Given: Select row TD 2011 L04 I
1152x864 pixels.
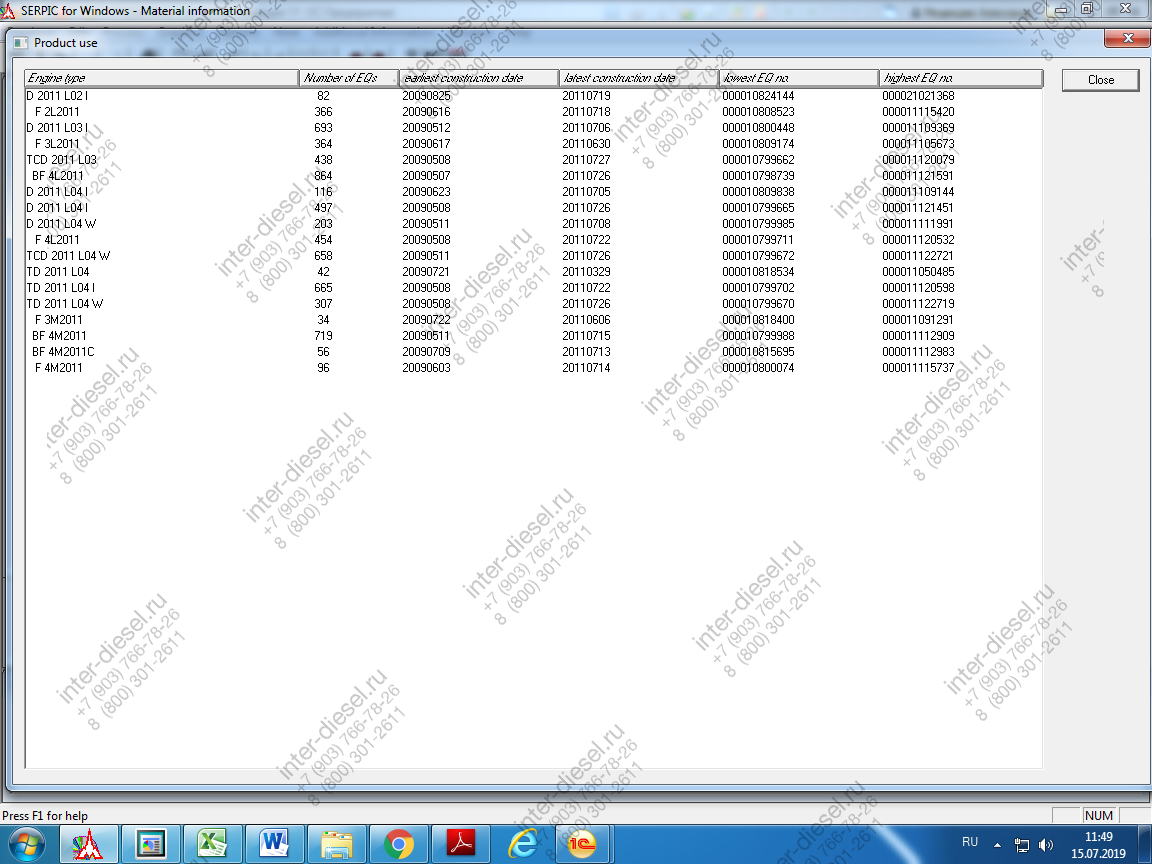Looking at the screenshot, I should pyautogui.click(x=533, y=288).
